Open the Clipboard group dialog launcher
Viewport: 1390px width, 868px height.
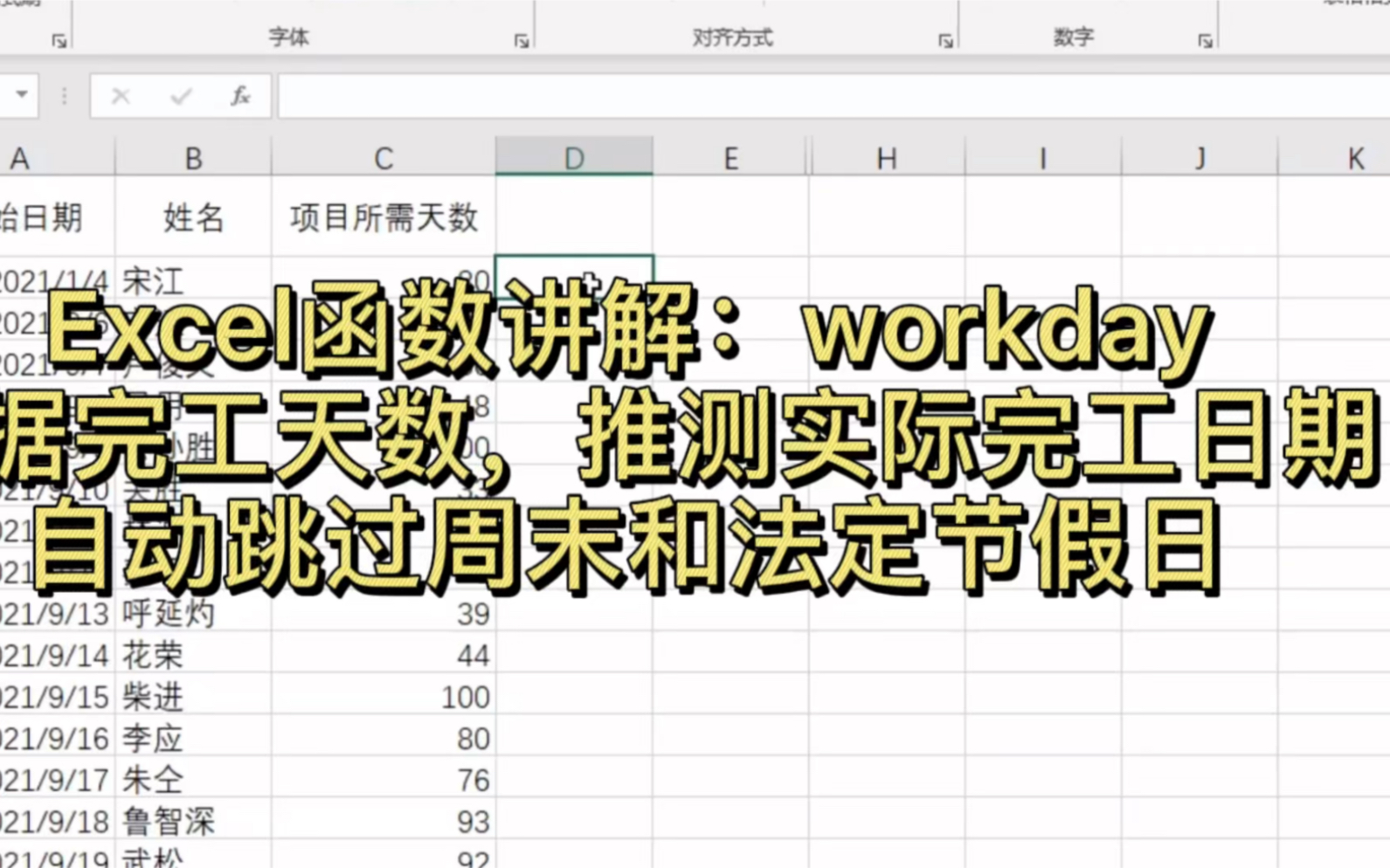59,41
